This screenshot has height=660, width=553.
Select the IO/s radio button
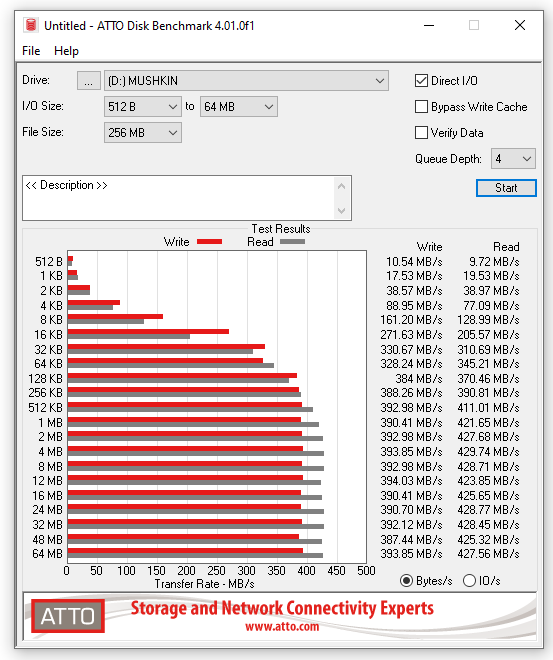[x=469, y=581]
